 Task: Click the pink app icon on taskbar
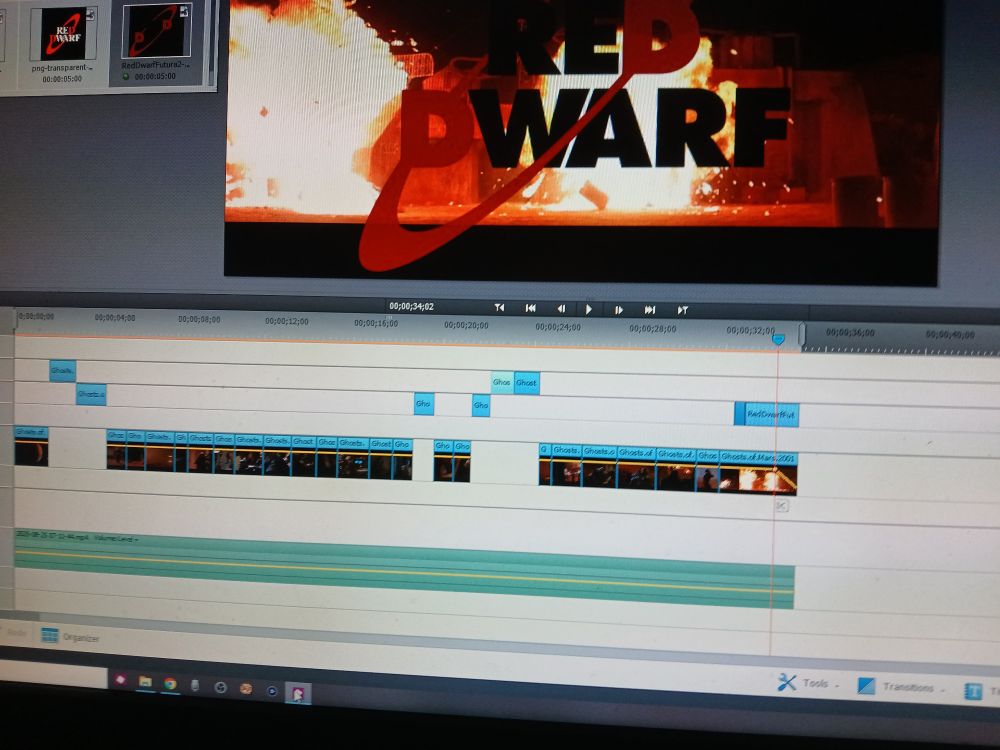click(x=120, y=680)
